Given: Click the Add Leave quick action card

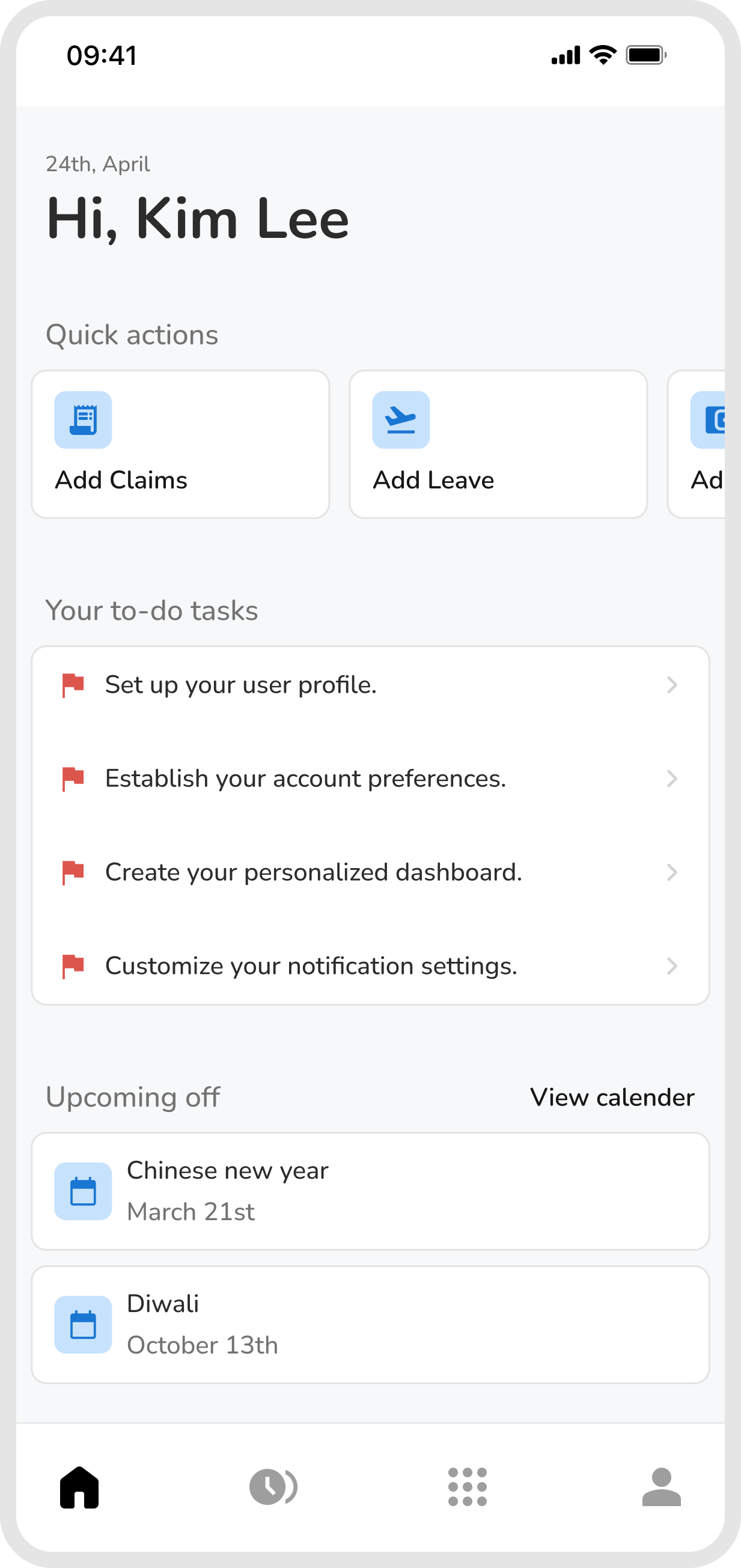Looking at the screenshot, I should pyautogui.click(x=498, y=443).
